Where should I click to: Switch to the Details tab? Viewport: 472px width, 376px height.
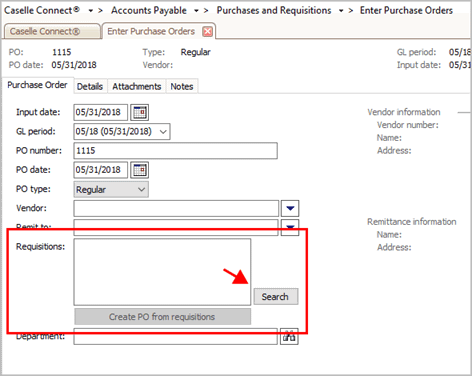pyautogui.click(x=90, y=87)
